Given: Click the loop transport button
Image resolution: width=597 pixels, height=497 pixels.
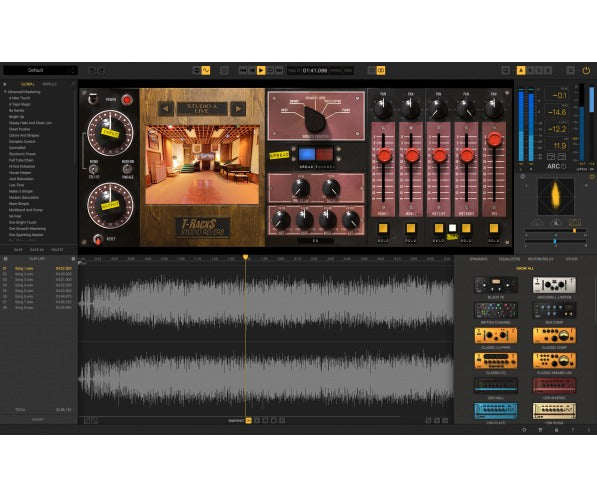Looking at the screenshot, I should [270, 70].
